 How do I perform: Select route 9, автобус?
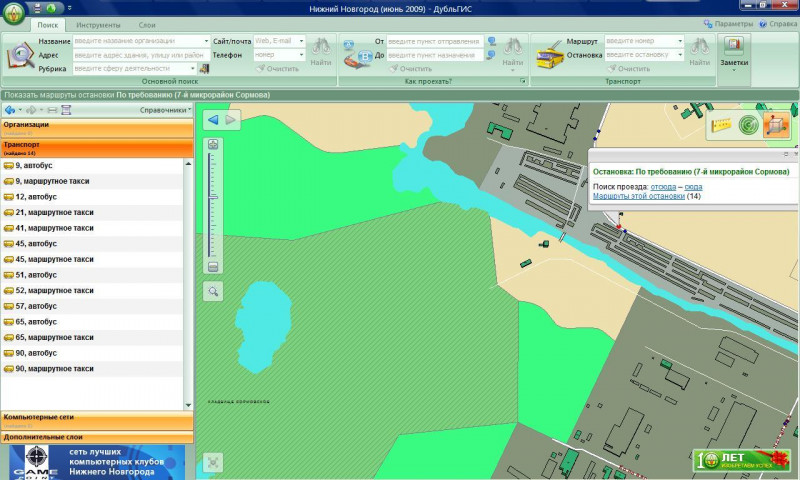point(92,165)
